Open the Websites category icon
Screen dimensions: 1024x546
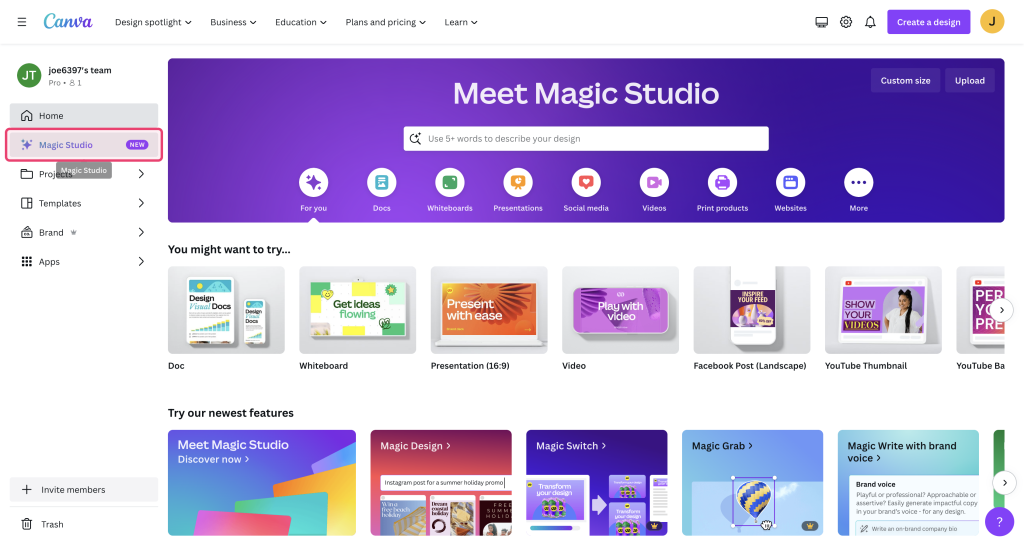click(790, 183)
